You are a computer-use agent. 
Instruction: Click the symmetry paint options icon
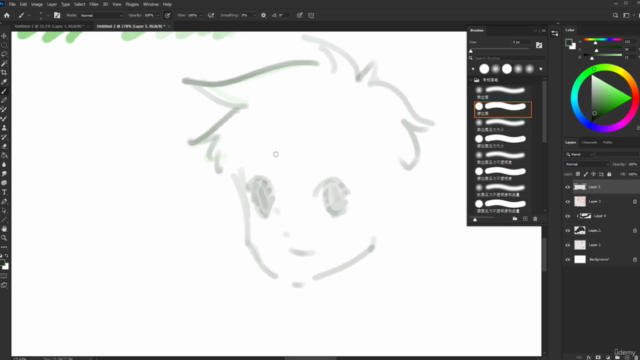point(311,16)
